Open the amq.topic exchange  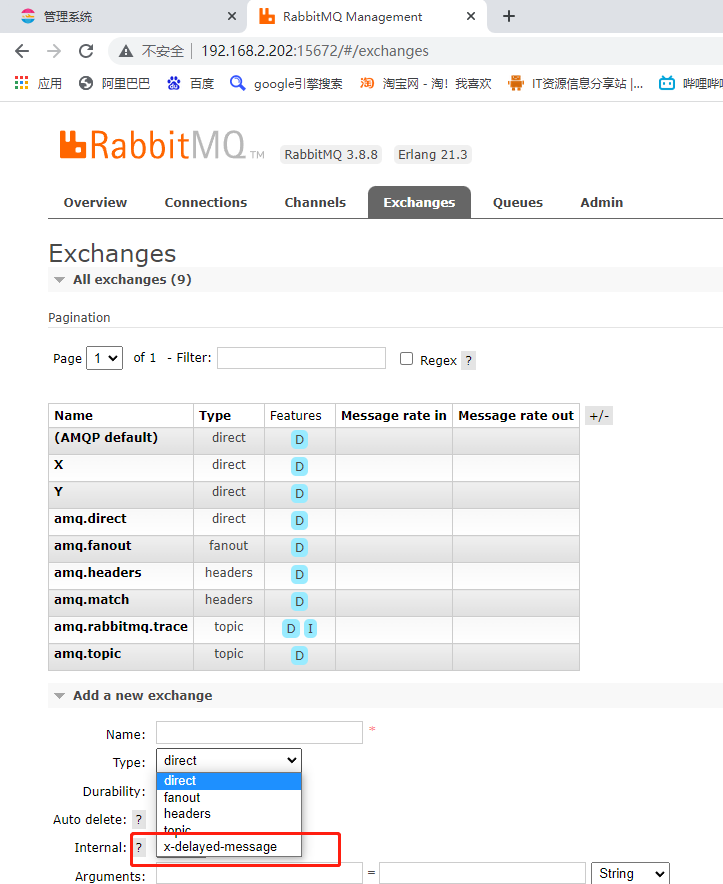tap(87, 654)
